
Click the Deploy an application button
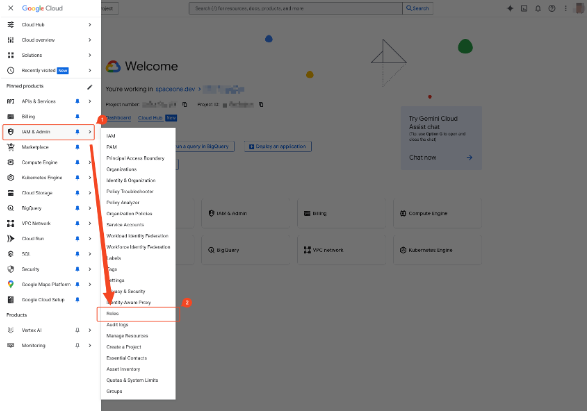pyautogui.click(x=278, y=146)
